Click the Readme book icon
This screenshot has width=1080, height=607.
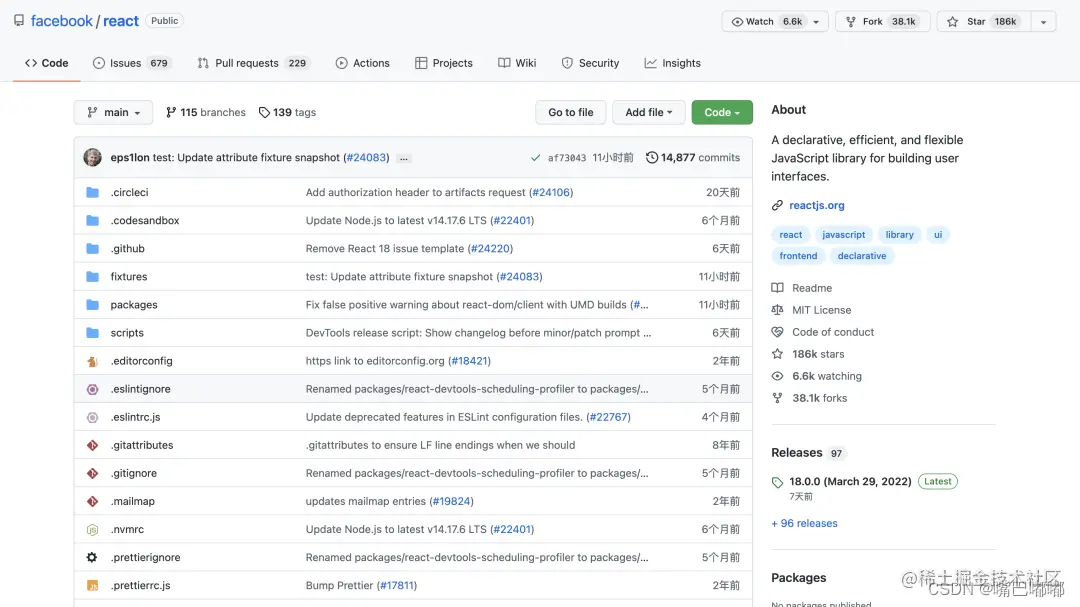(778, 288)
